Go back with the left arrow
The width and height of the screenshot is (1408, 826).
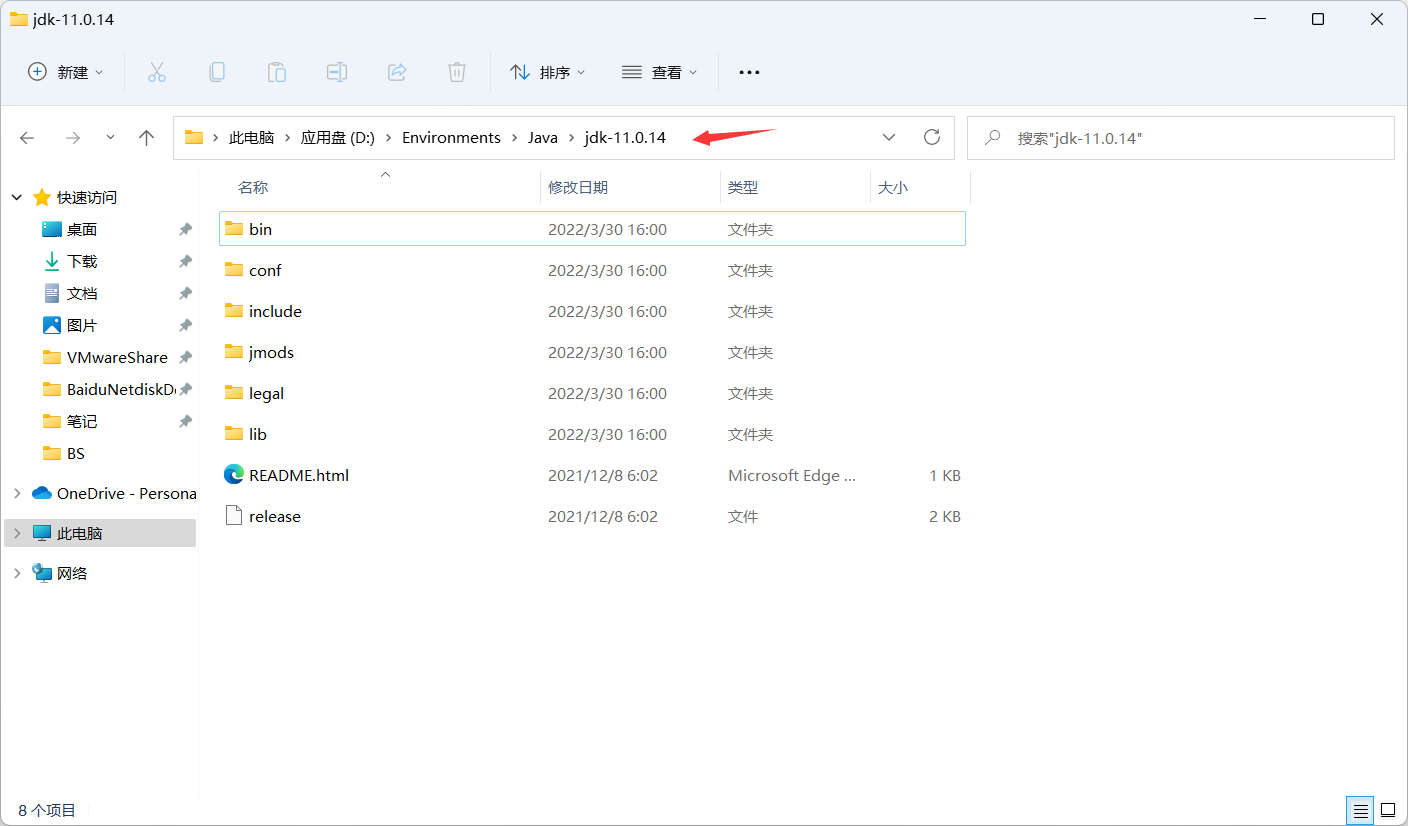pos(28,138)
